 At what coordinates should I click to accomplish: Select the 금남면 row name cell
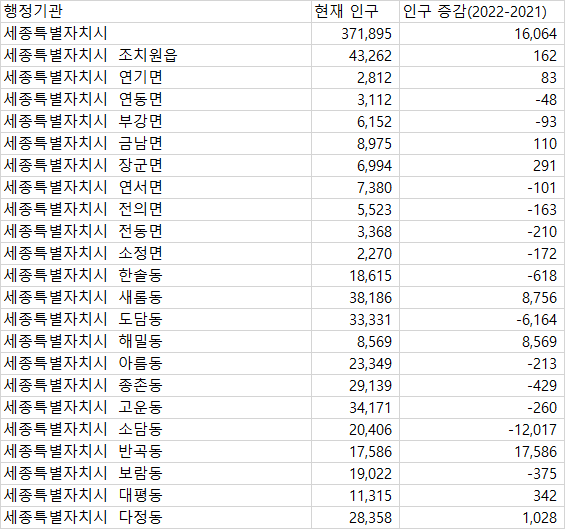[156, 144]
